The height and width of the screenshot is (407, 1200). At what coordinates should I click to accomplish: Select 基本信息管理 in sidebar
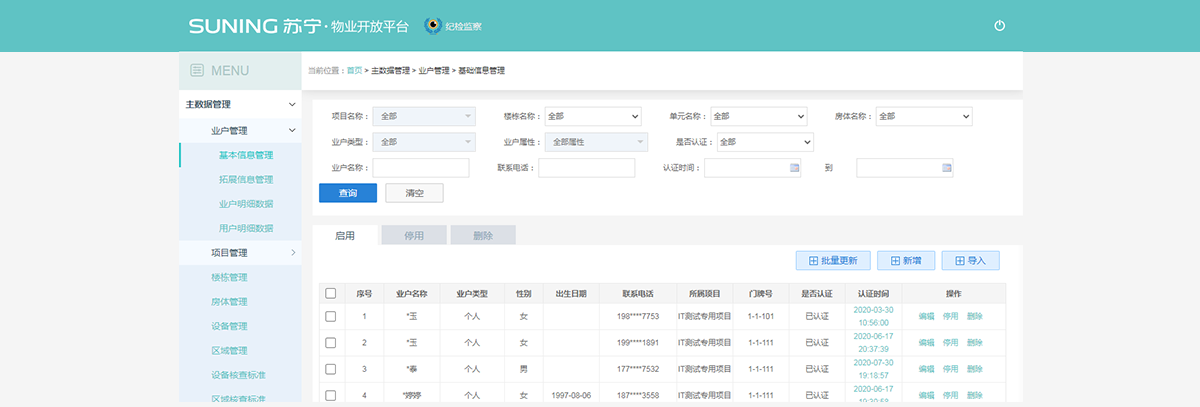click(245, 155)
